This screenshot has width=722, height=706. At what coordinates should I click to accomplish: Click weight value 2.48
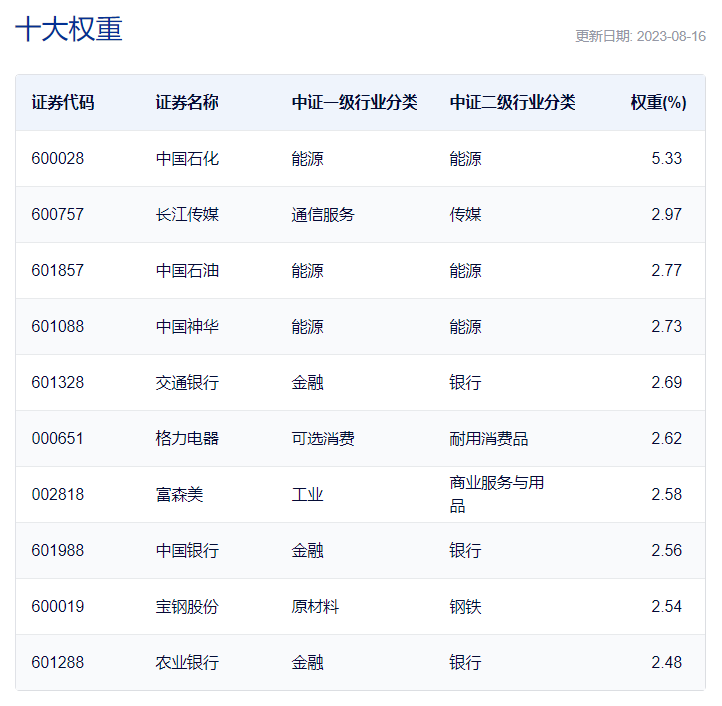(x=666, y=663)
